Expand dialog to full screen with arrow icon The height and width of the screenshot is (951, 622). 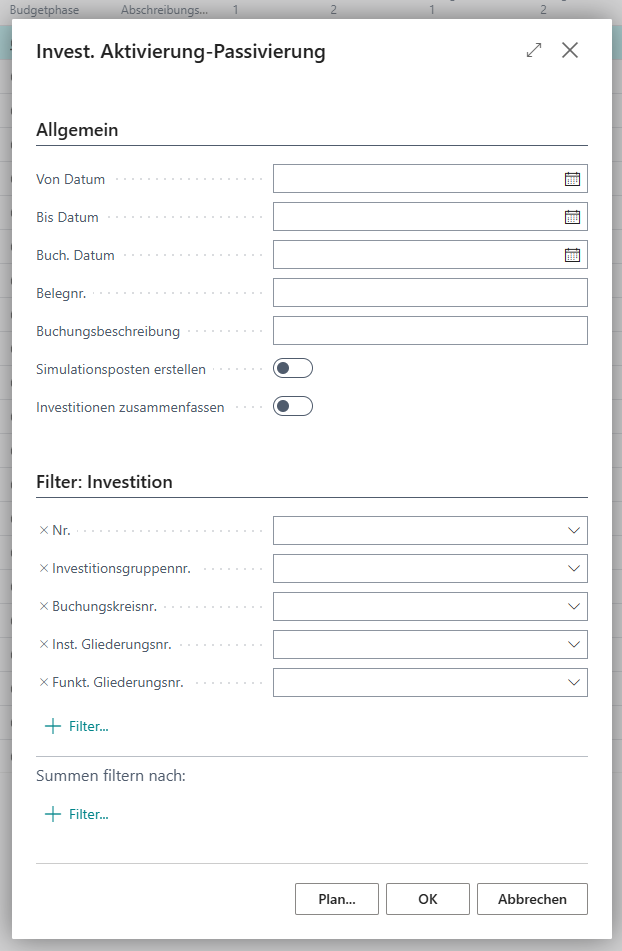(x=533, y=50)
